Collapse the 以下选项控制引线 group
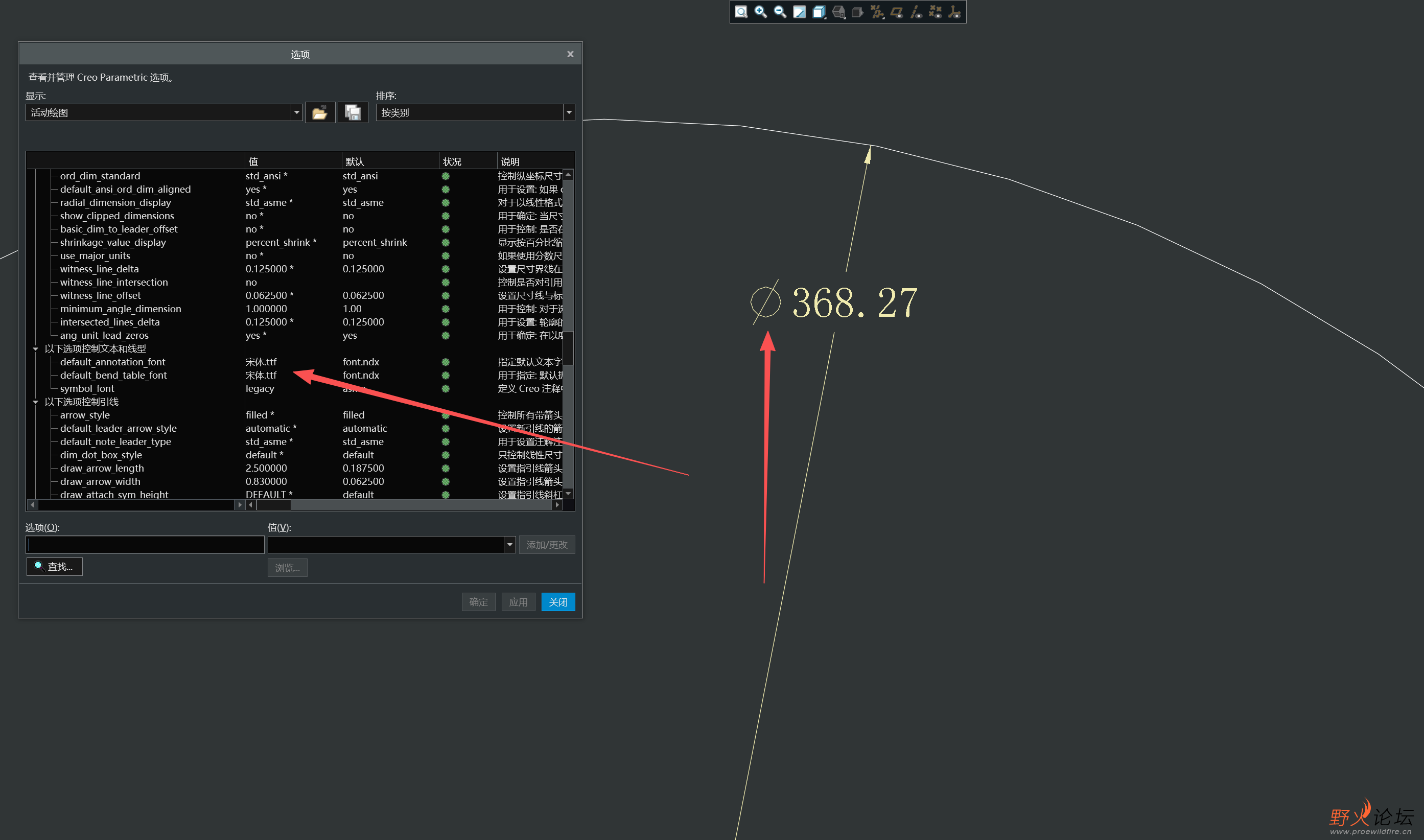The image size is (1424, 840). [36, 402]
